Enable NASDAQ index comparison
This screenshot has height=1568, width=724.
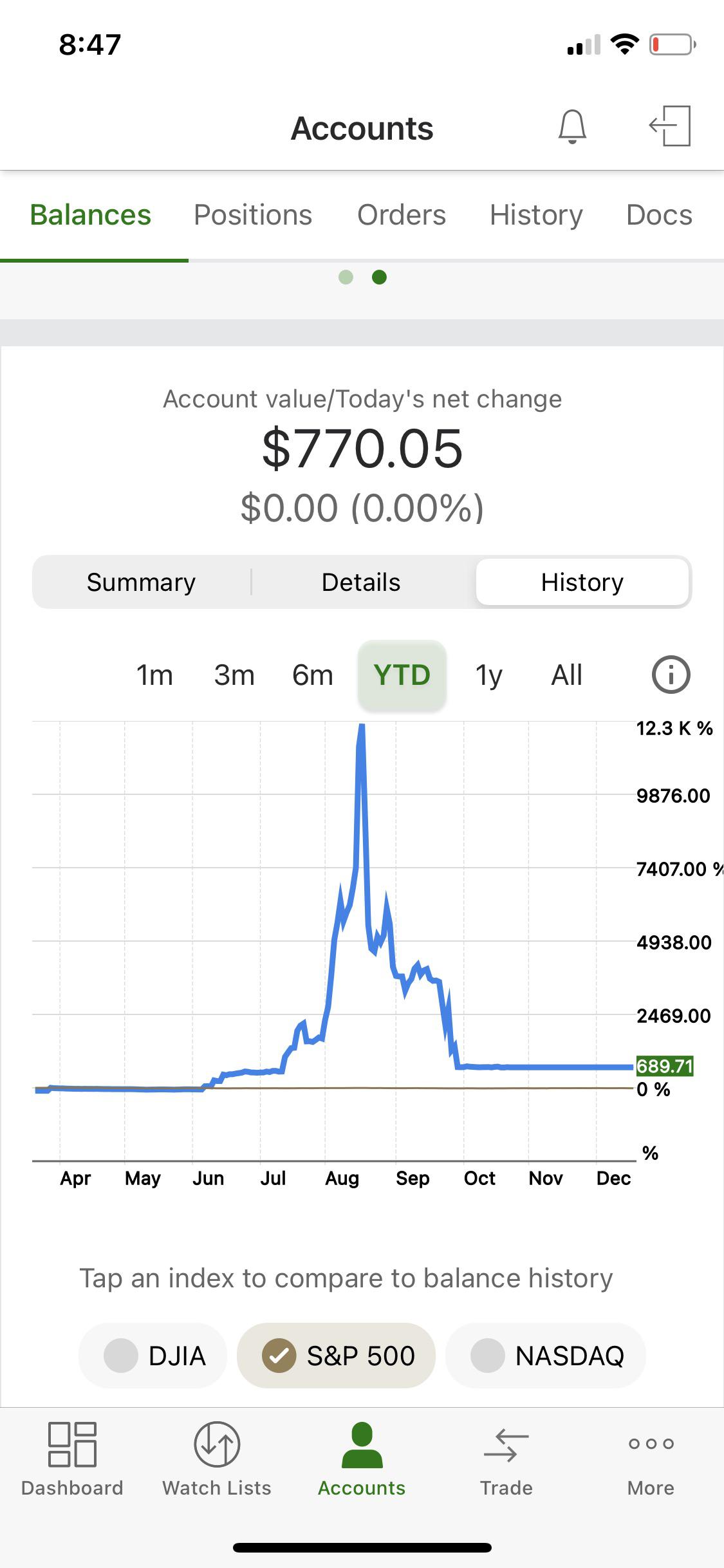coord(546,1356)
